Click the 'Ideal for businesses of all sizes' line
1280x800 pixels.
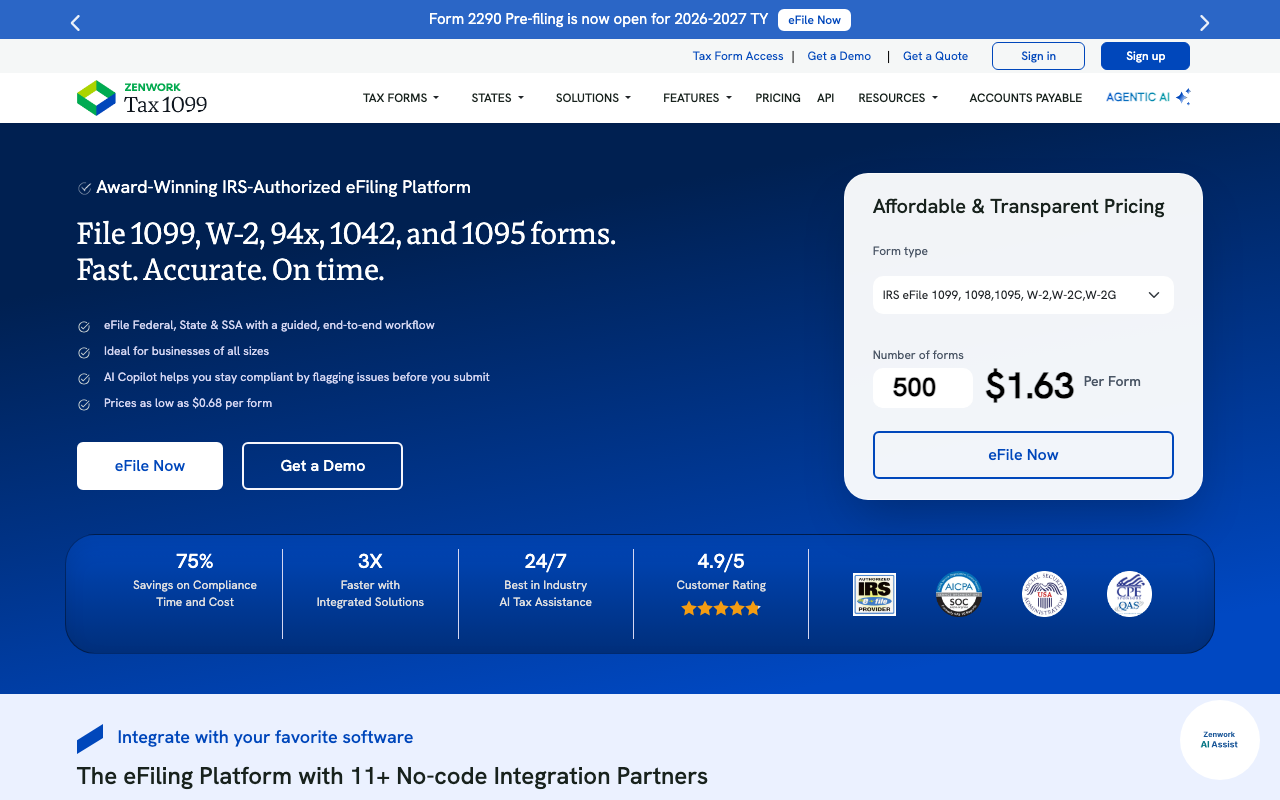tap(186, 351)
